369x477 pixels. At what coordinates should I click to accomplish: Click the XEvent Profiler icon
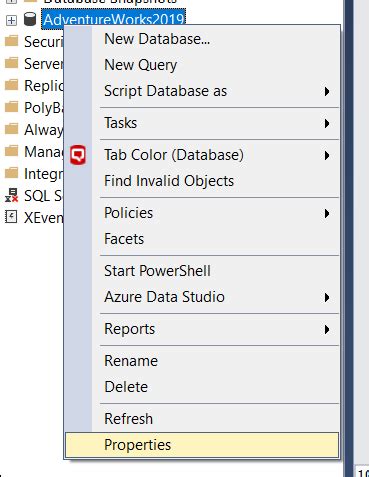coord(11,217)
